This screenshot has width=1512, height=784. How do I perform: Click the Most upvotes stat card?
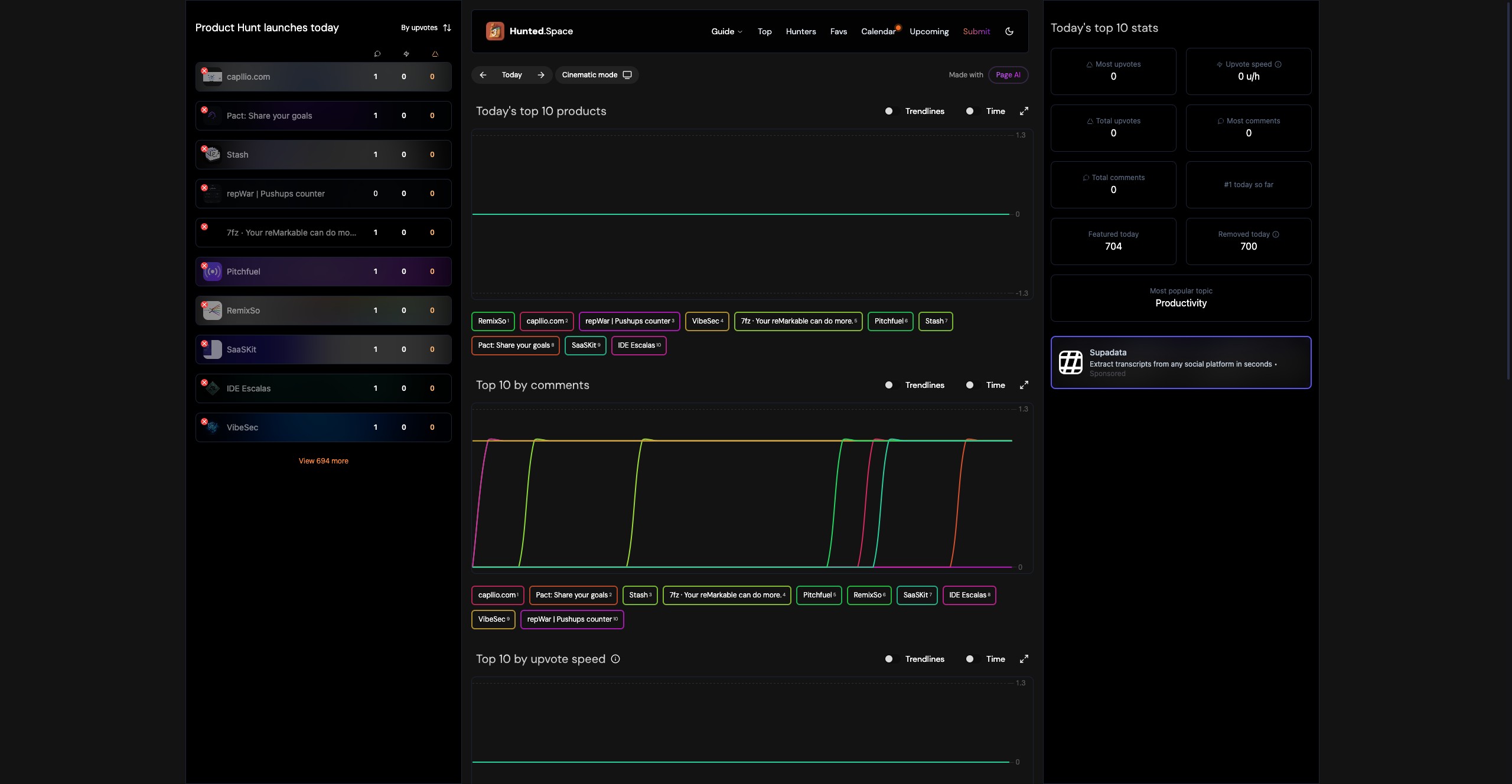coord(1113,71)
